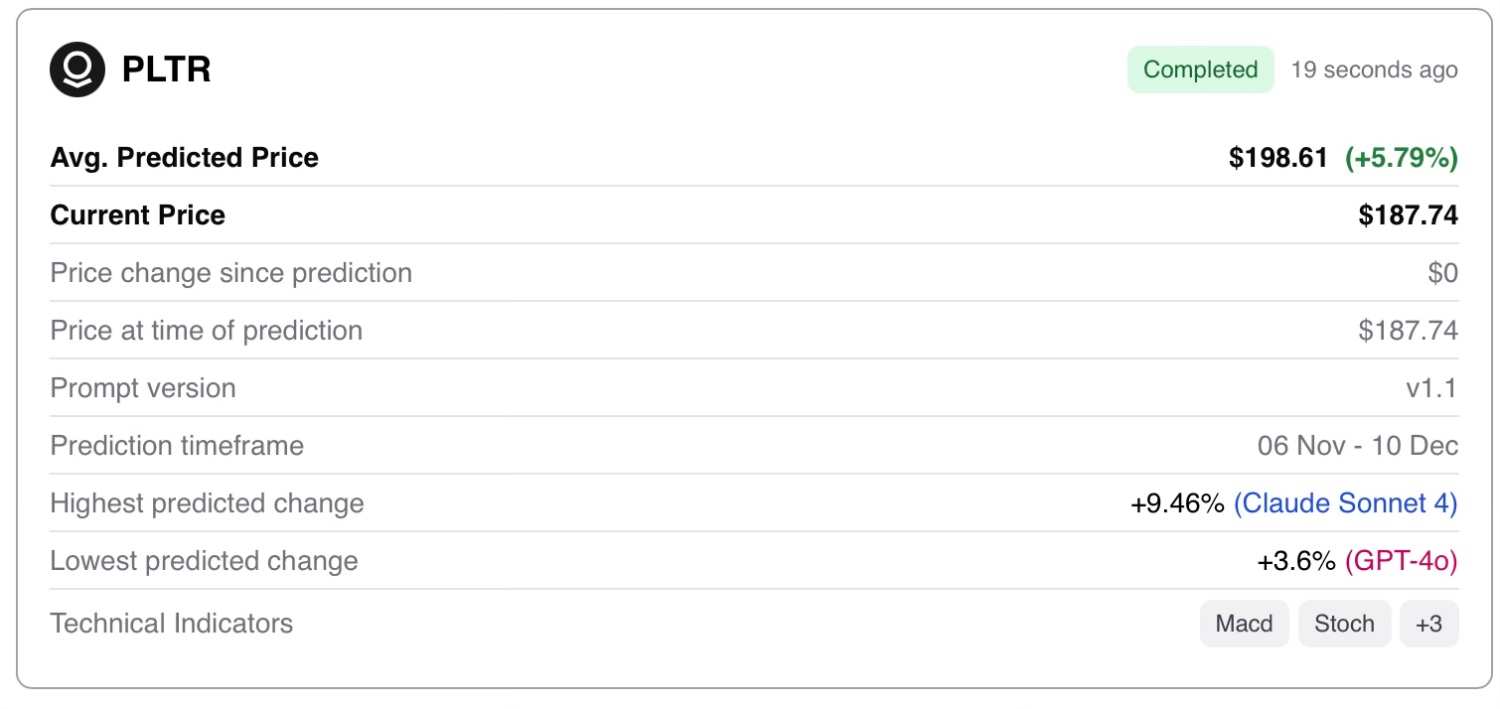Click the $198.61 average predicted price
The width and height of the screenshot is (1500, 709).
coord(1278,158)
